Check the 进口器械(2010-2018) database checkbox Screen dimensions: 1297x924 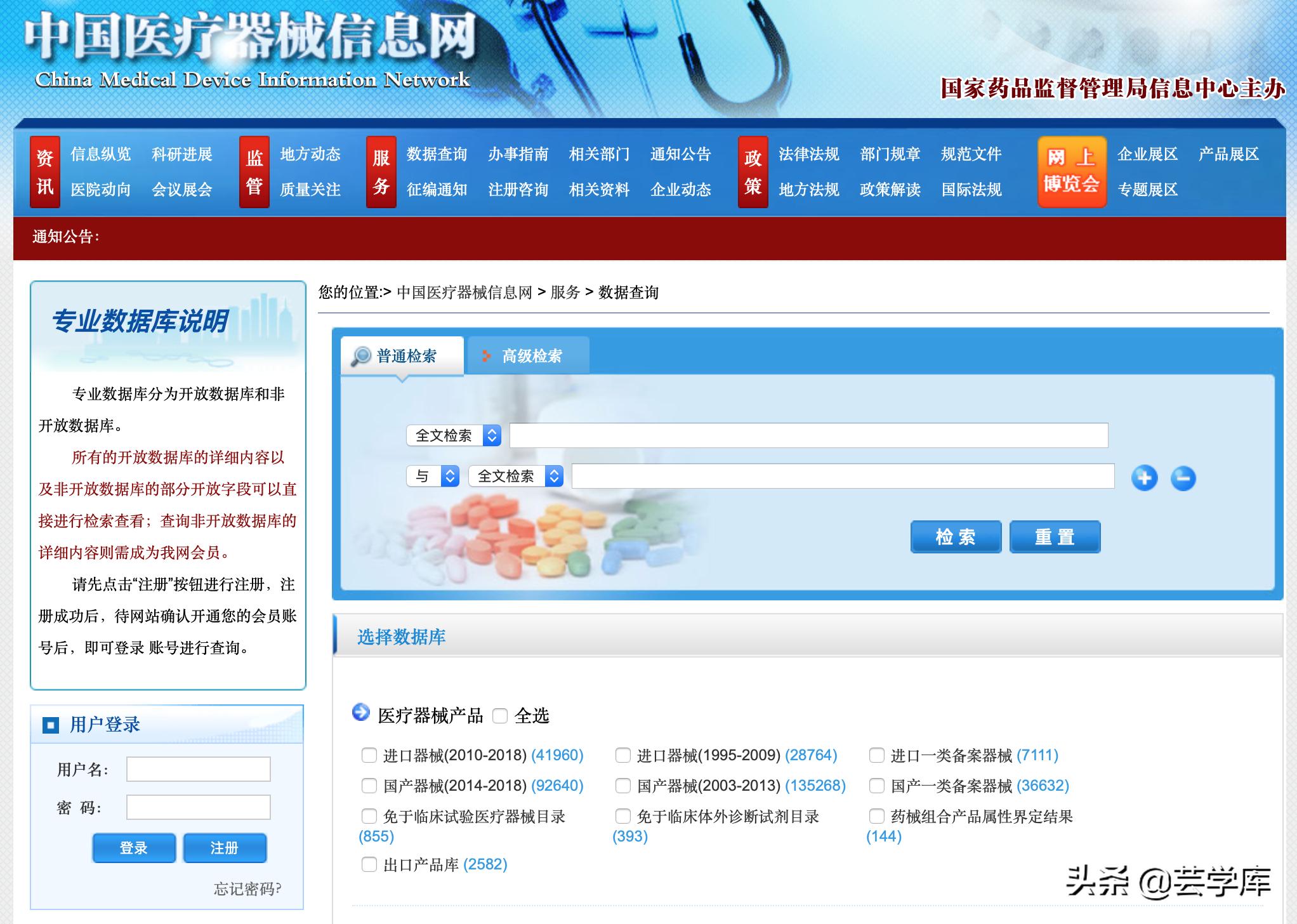point(369,755)
